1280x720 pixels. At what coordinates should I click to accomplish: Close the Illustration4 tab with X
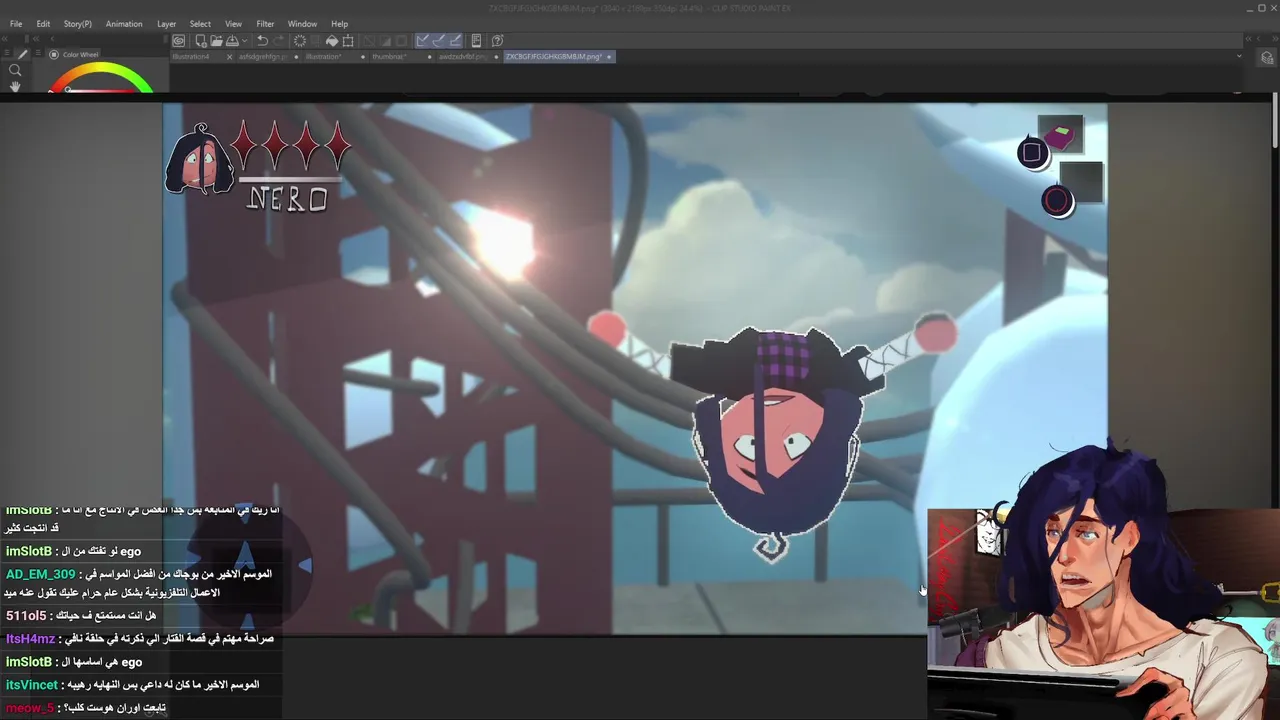click(229, 57)
